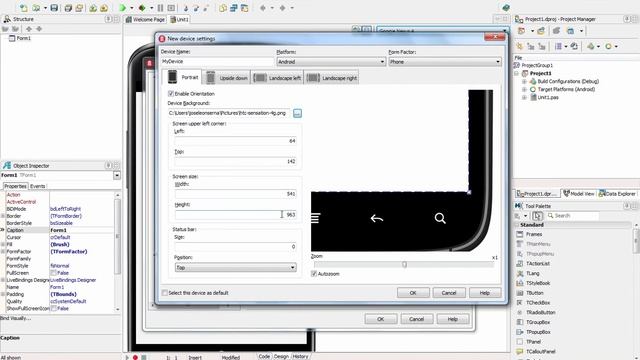Open the Form Factor dropdown showing Phone
Screen dimensions: 640x360
pos(445,62)
